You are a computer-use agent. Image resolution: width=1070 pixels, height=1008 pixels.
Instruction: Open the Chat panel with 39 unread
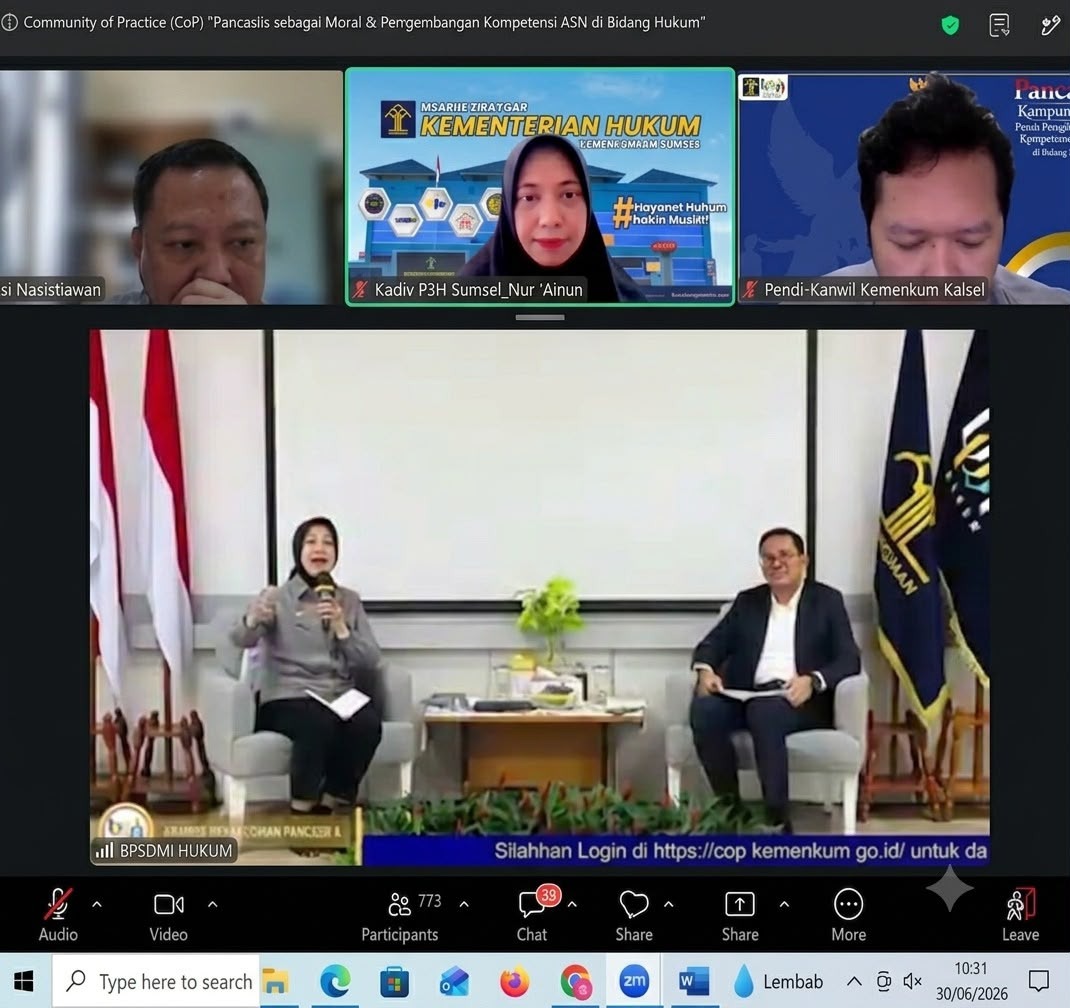pos(532,915)
